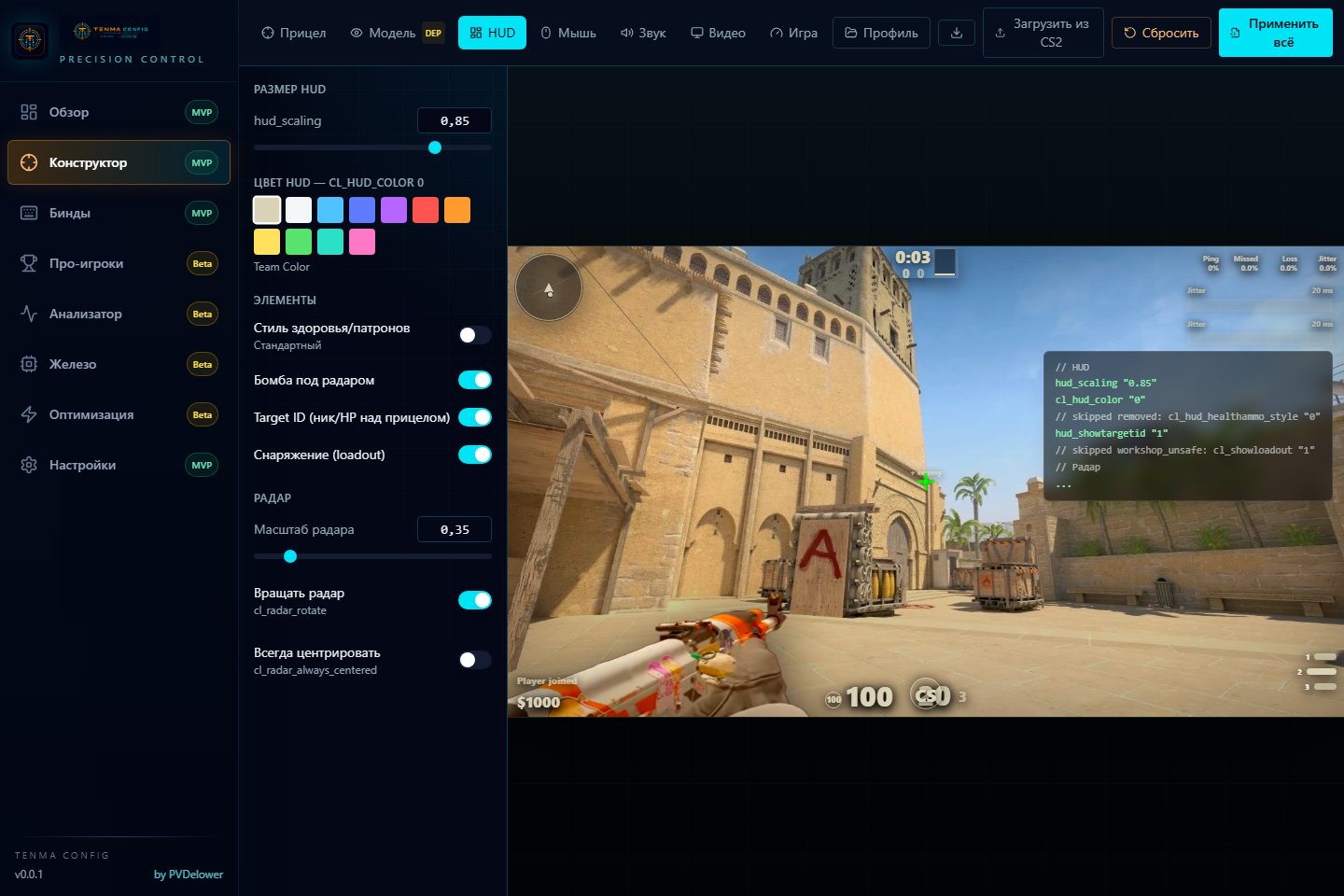Click the Анализатор pulse icon
1344x896 pixels.
(29, 314)
